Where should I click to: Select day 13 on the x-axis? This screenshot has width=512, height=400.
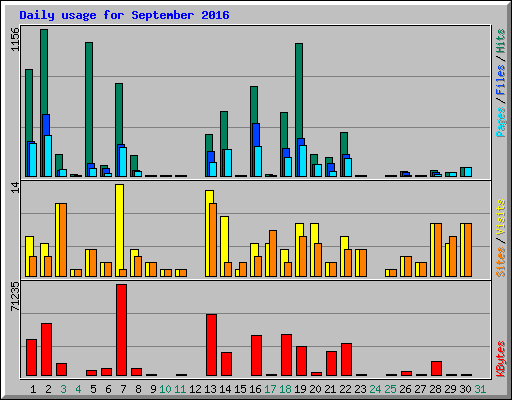(x=210, y=389)
